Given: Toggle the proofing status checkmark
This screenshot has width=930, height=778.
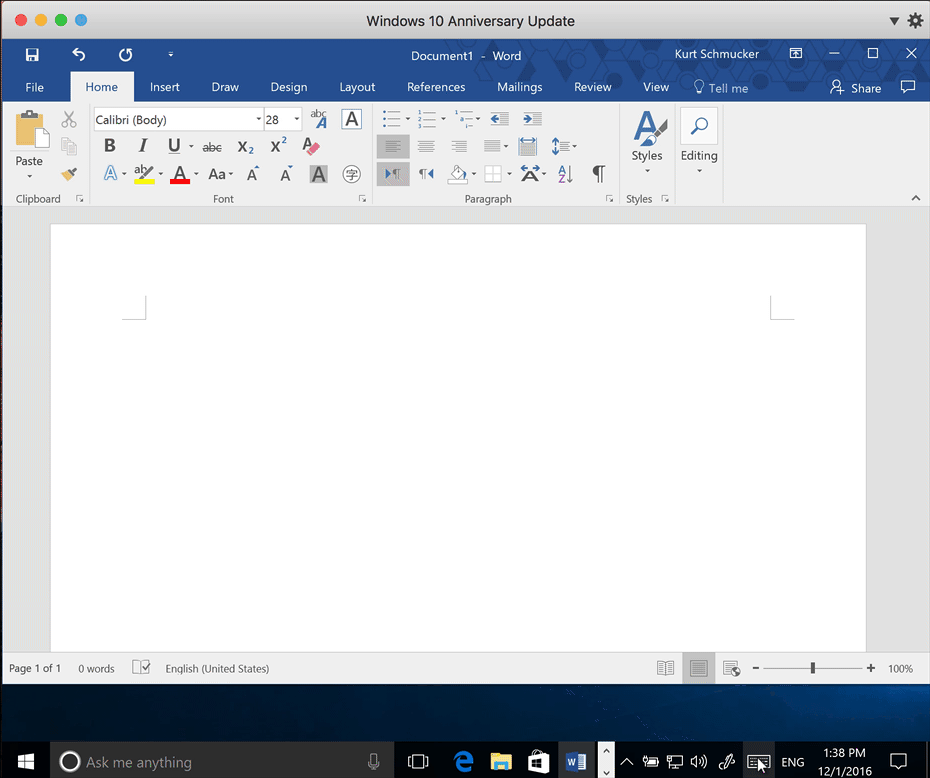Looking at the screenshot, I should (140, 668).
